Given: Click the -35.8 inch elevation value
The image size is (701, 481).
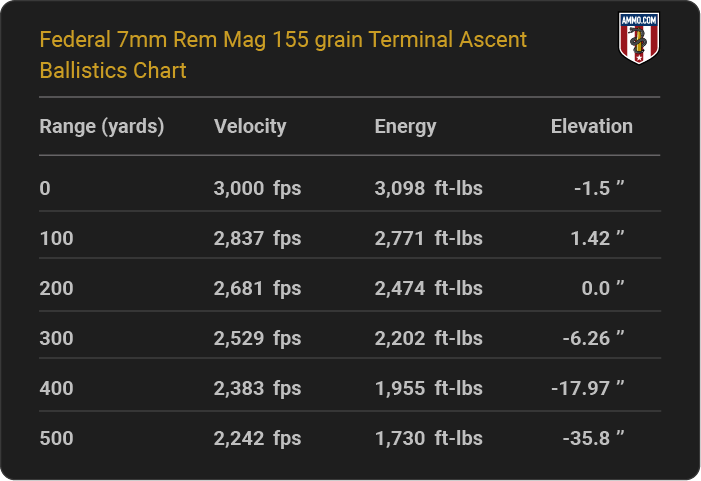Looking at the screenshot, I should 593,438.
